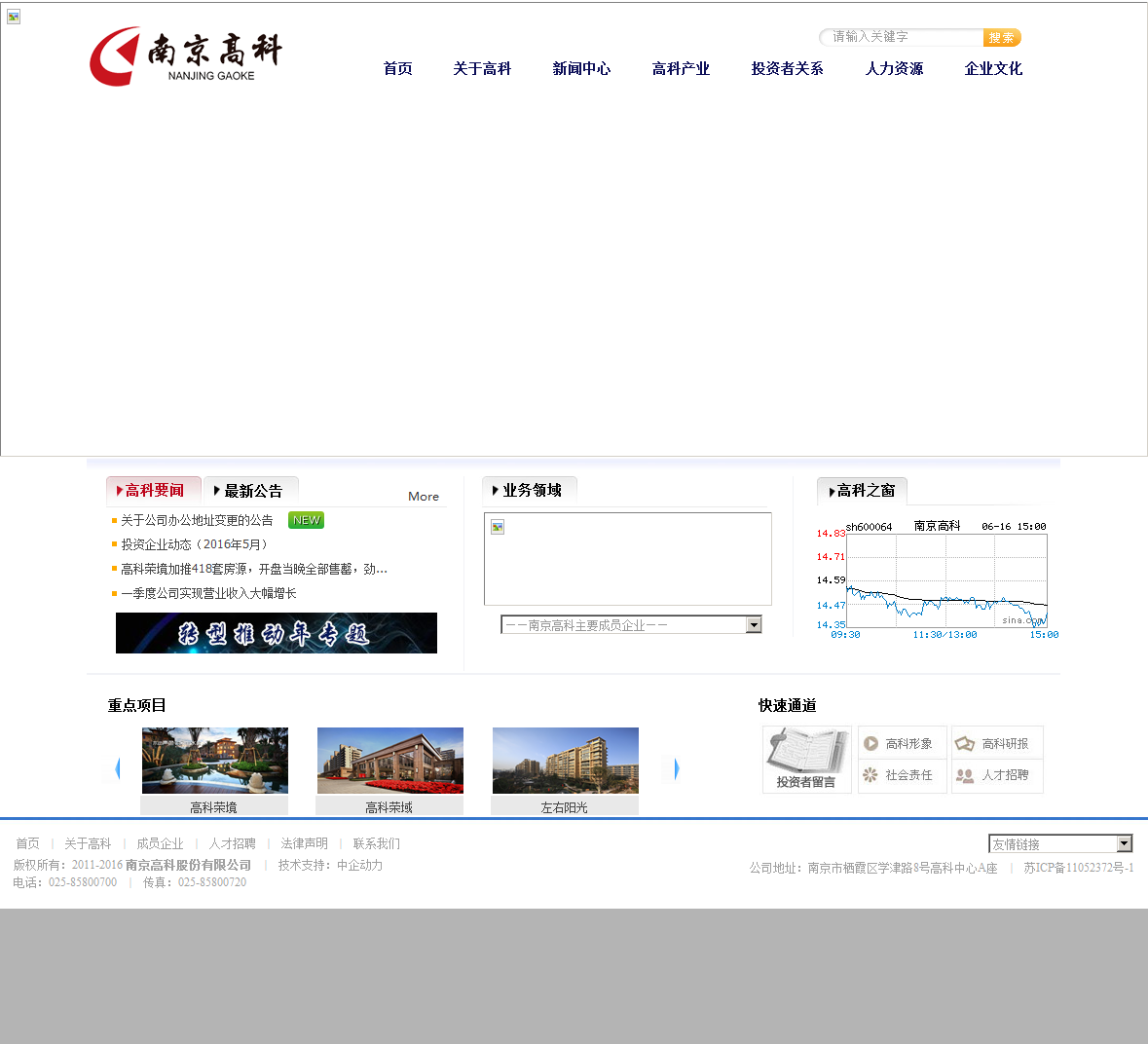Click 中企动力 tech support link
Image resolution: width=1148 pixels, height=1044 pixels.
(359, 865)
